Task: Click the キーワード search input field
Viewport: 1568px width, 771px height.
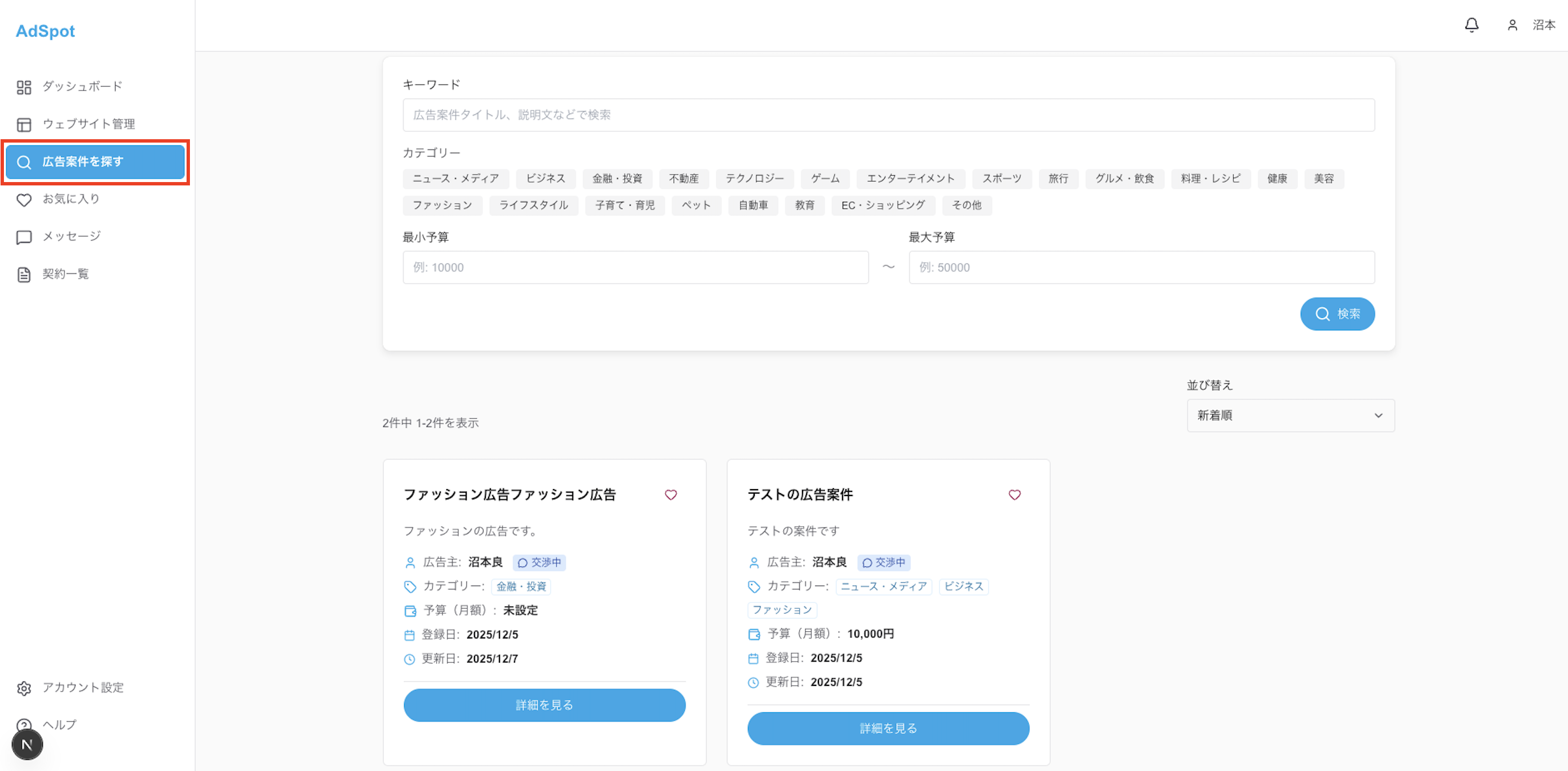Action: tap(888, 115)
